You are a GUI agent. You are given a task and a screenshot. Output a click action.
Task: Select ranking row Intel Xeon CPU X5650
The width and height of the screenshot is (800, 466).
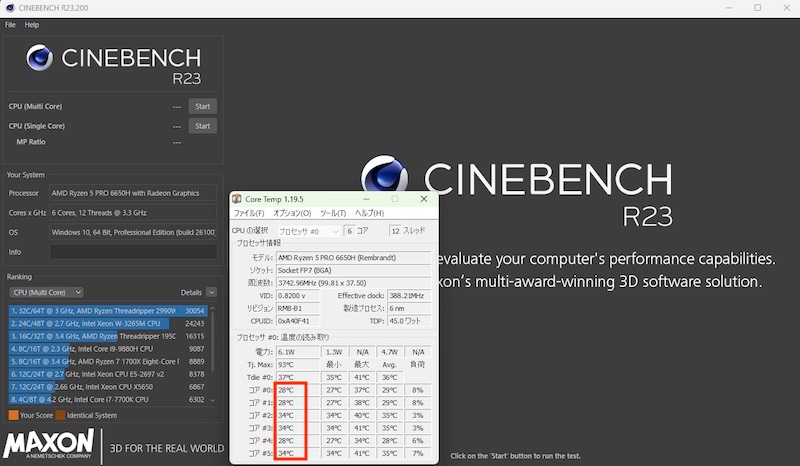tap(108, 387)
